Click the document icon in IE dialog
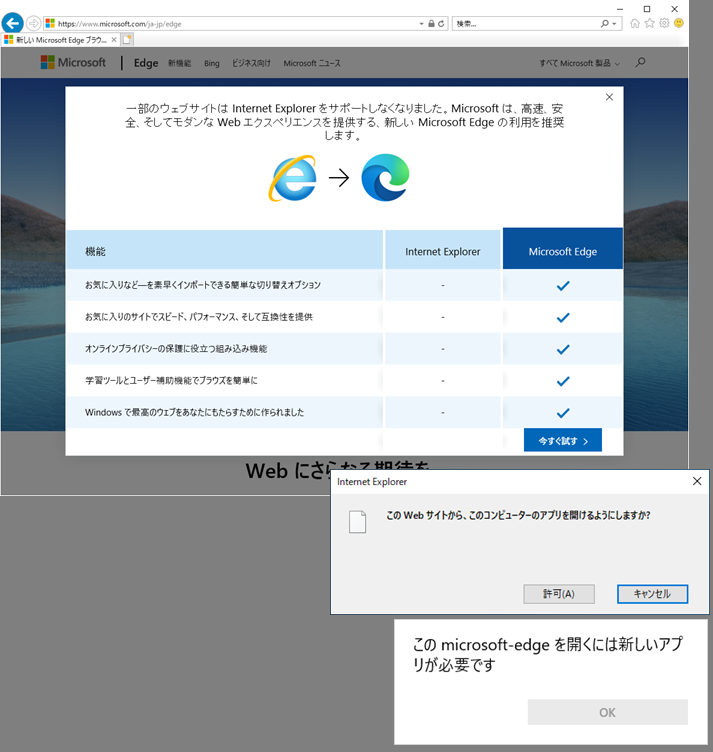The image size is (713, 752). tap(358, 522)
